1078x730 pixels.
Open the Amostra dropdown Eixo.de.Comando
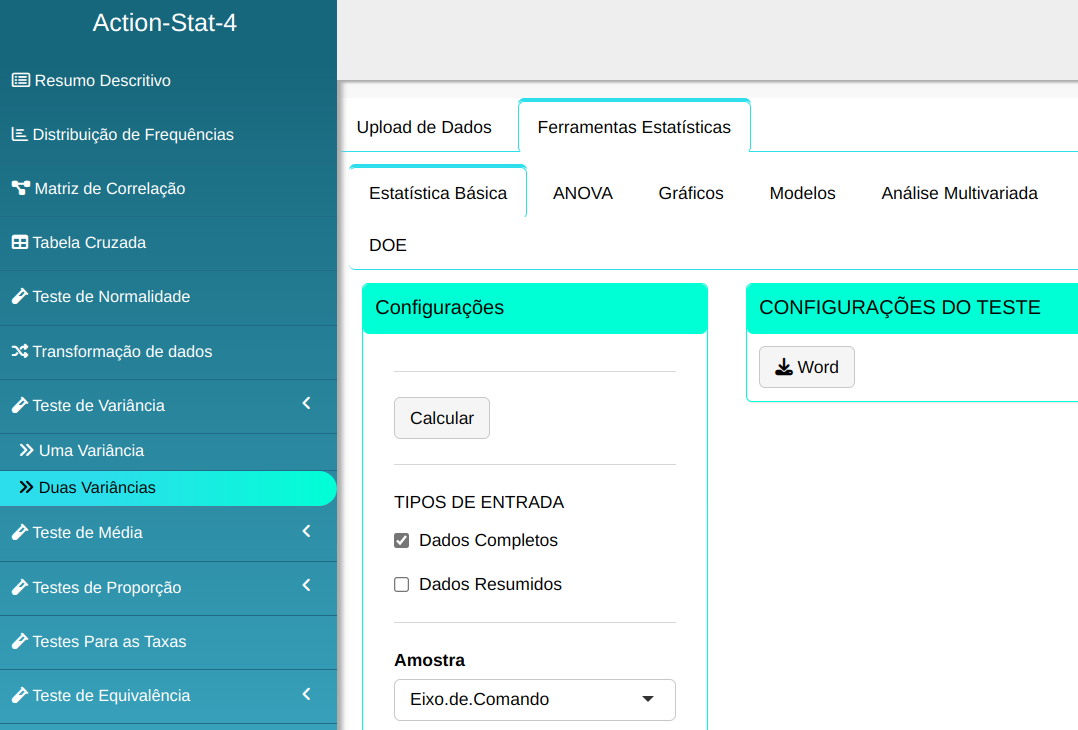tap(534, 700)
